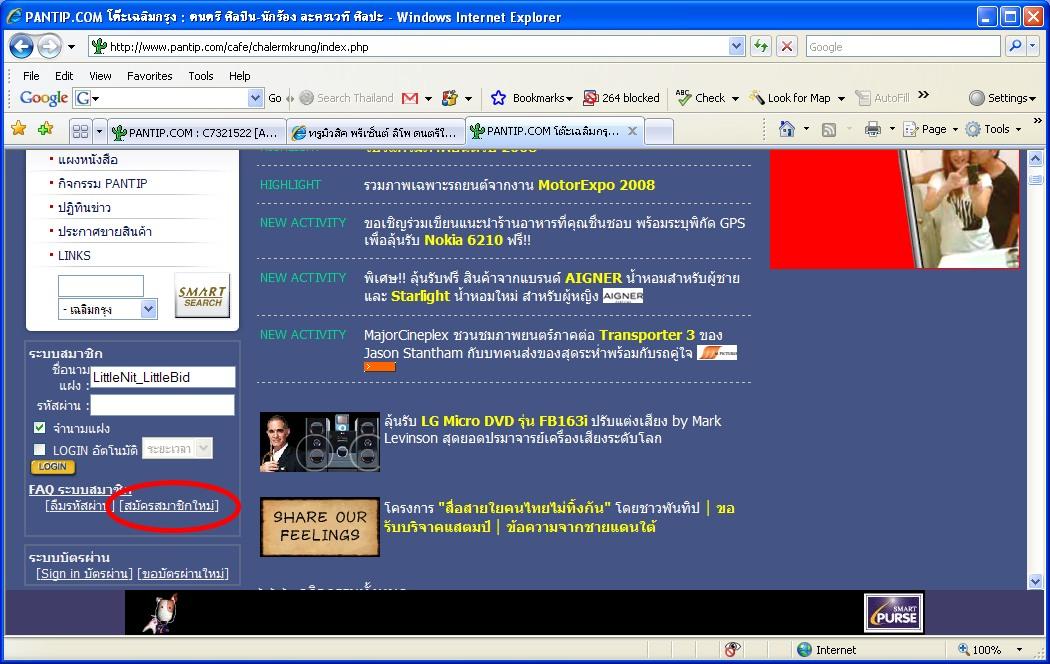1050x664 pixels.
Task: Click the SMART PURSE logo
Action: pyautogui.click(x=894, y=612)
